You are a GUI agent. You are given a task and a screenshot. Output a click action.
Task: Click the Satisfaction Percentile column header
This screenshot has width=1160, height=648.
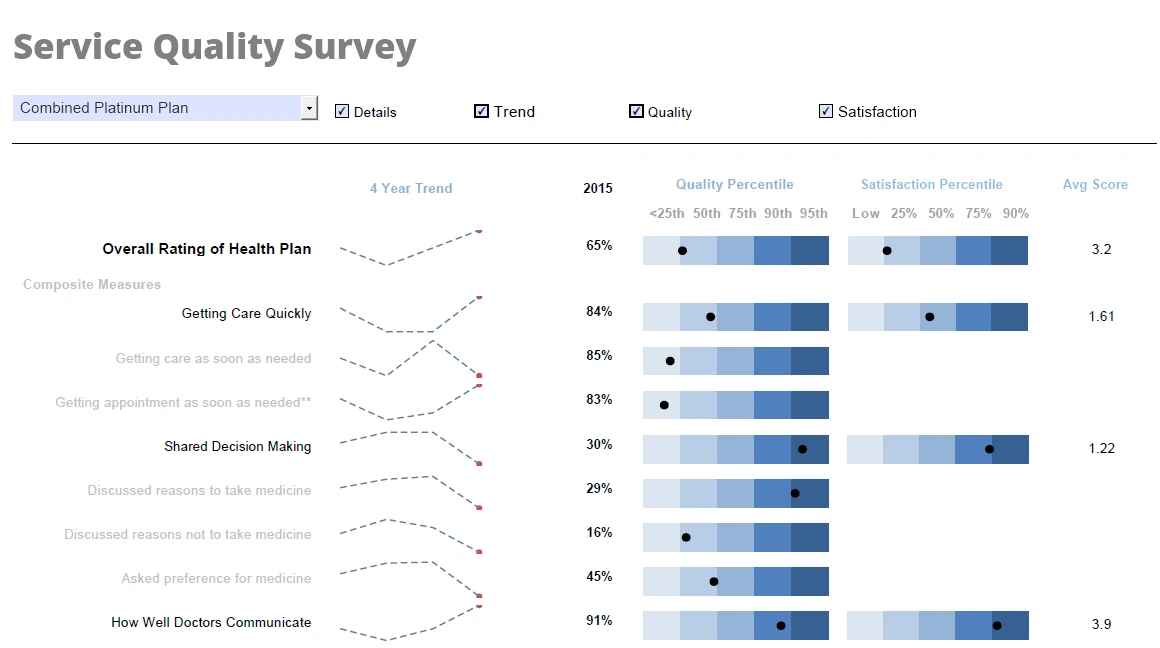[931, 184]
